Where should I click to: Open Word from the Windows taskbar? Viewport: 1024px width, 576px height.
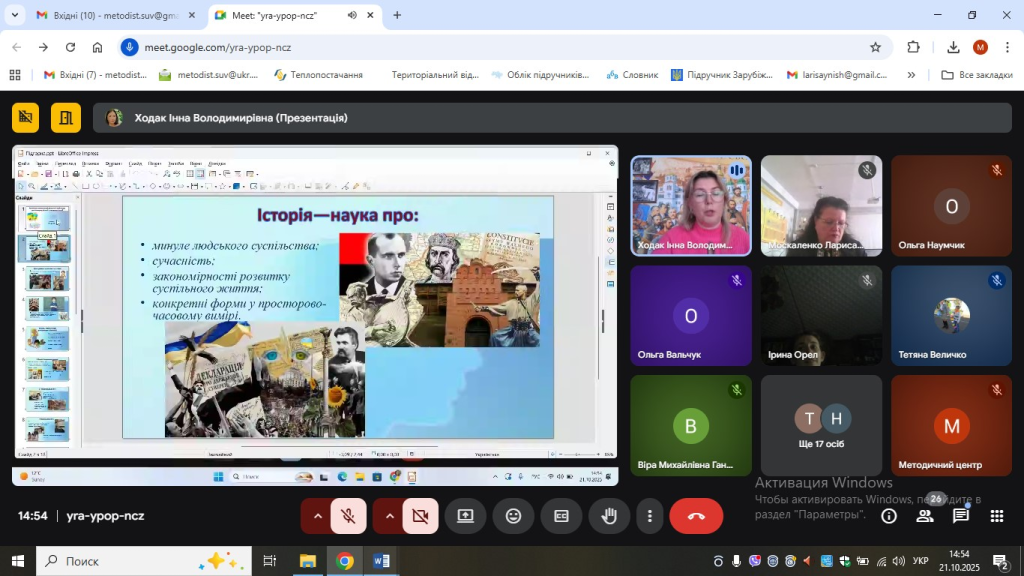point(382,561)
